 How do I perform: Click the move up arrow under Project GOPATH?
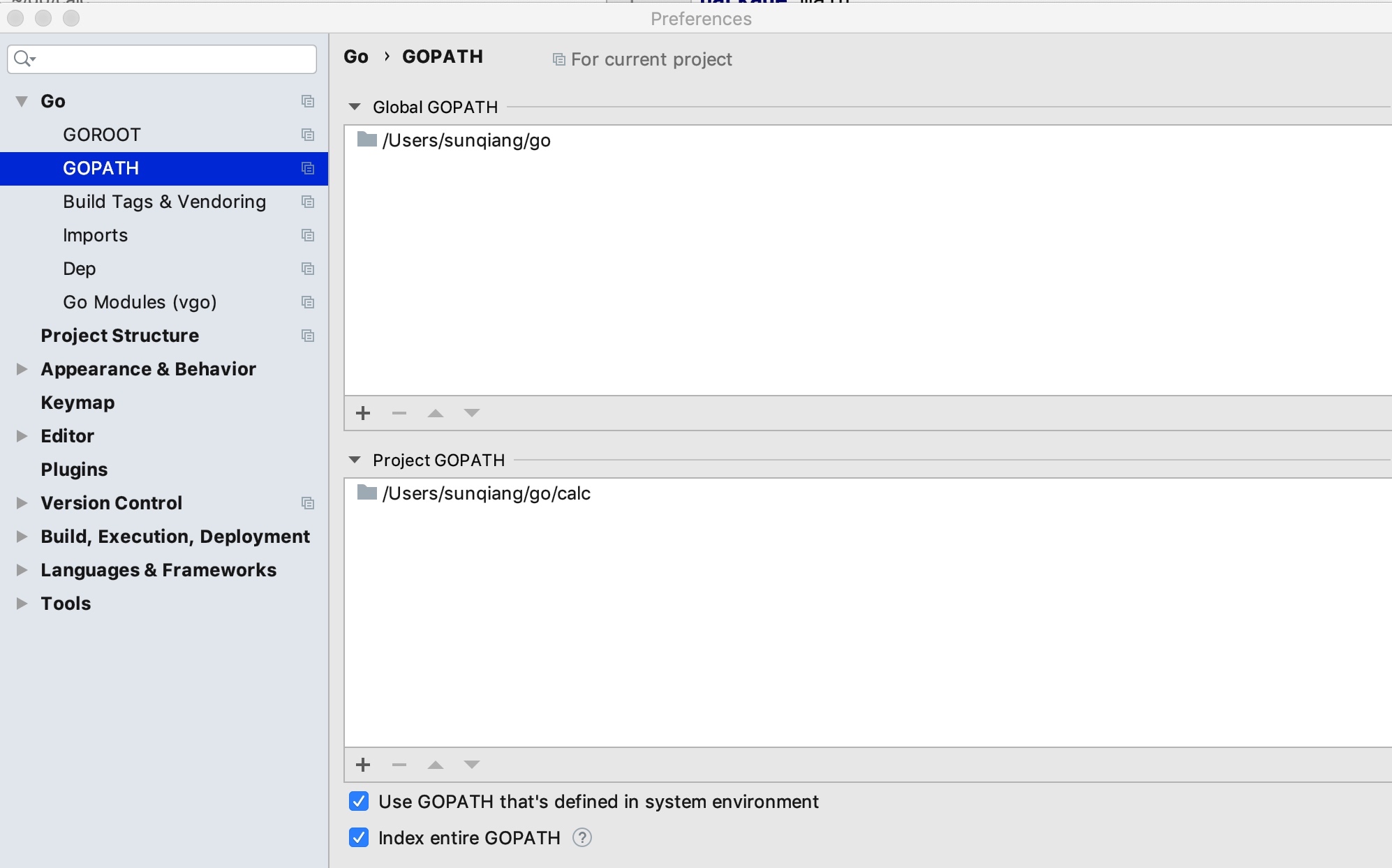[435, 765]
